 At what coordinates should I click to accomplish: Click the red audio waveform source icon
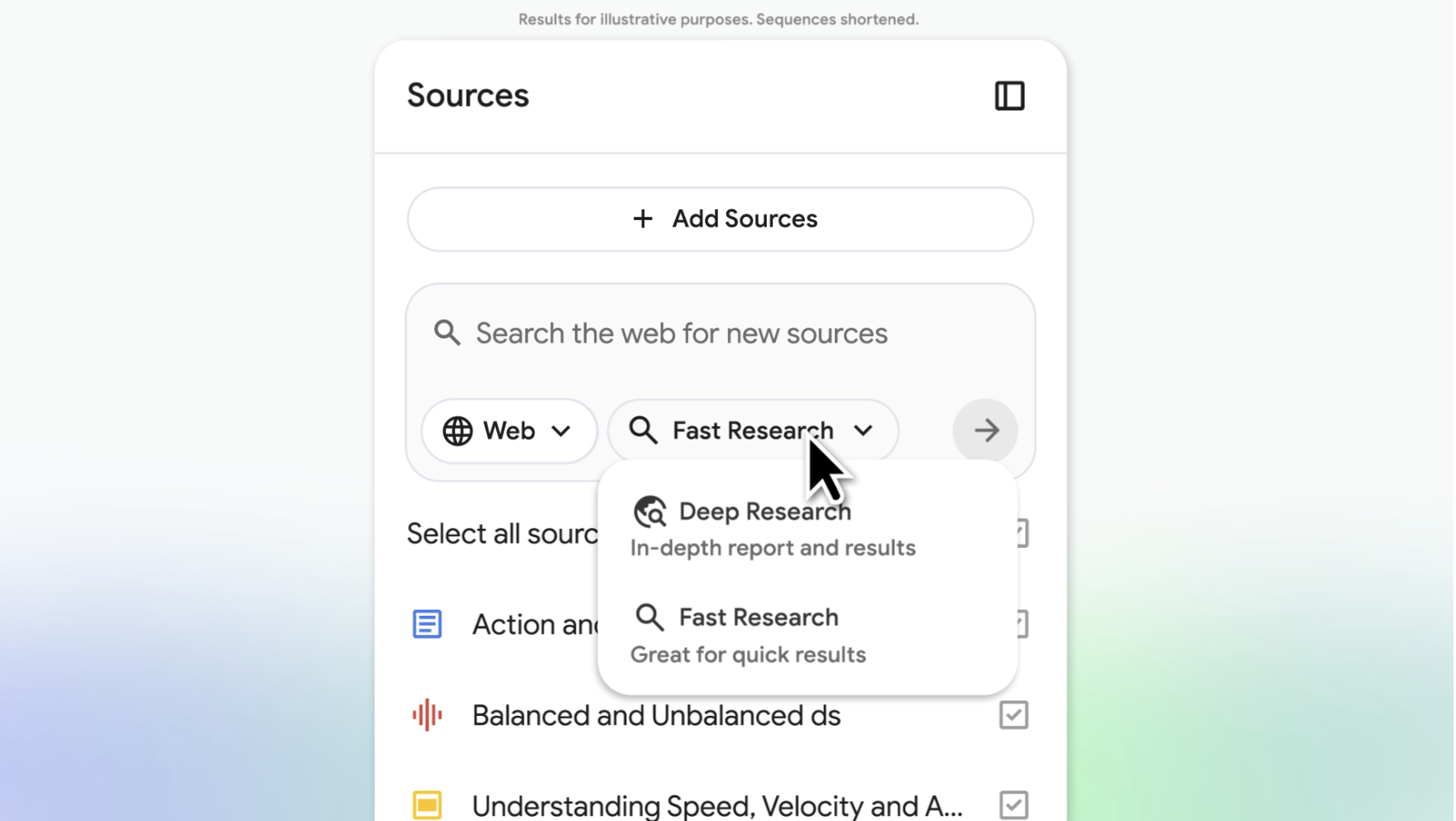[427, 715]
